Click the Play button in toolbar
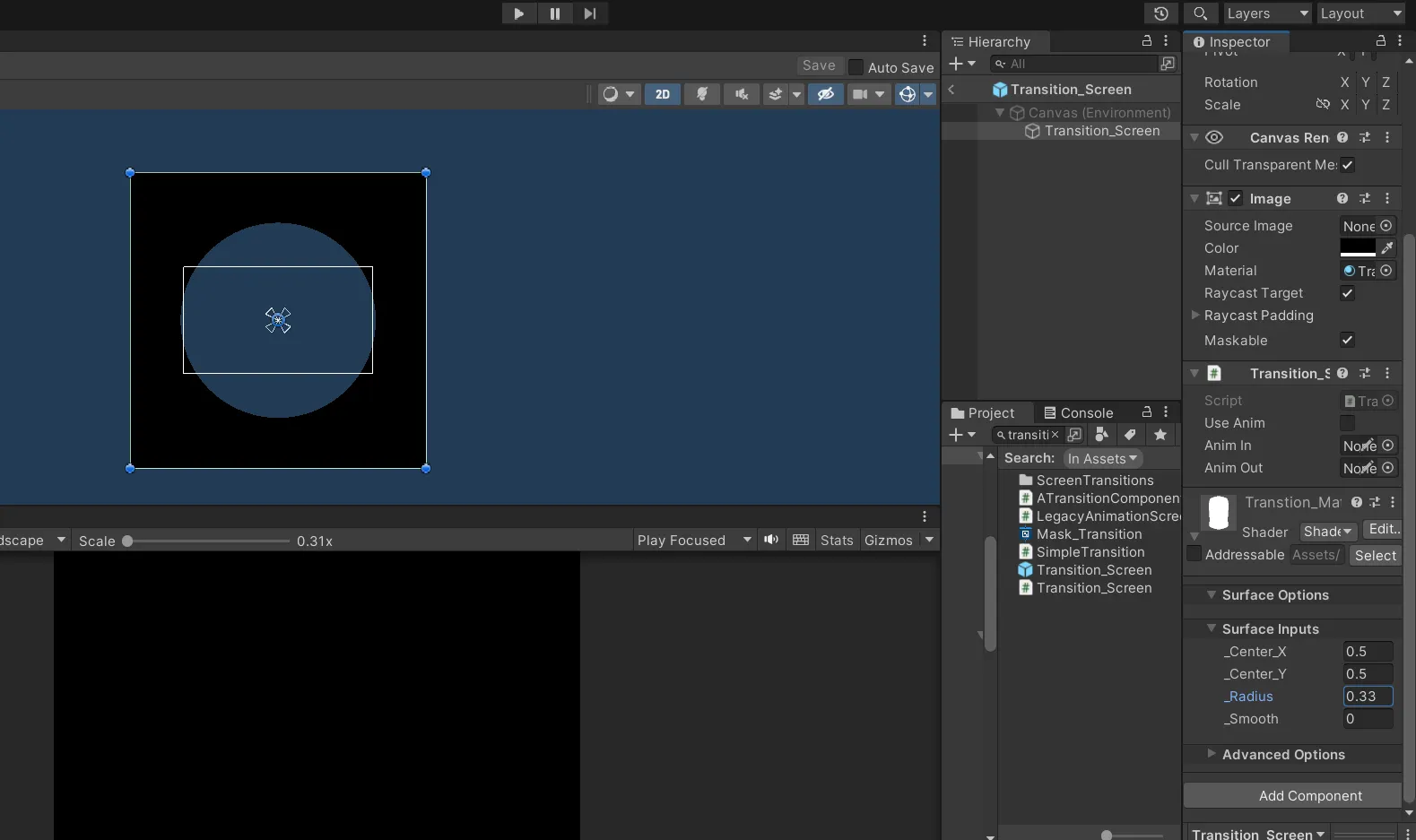1416x840 pixels. (x=518, y=13)
